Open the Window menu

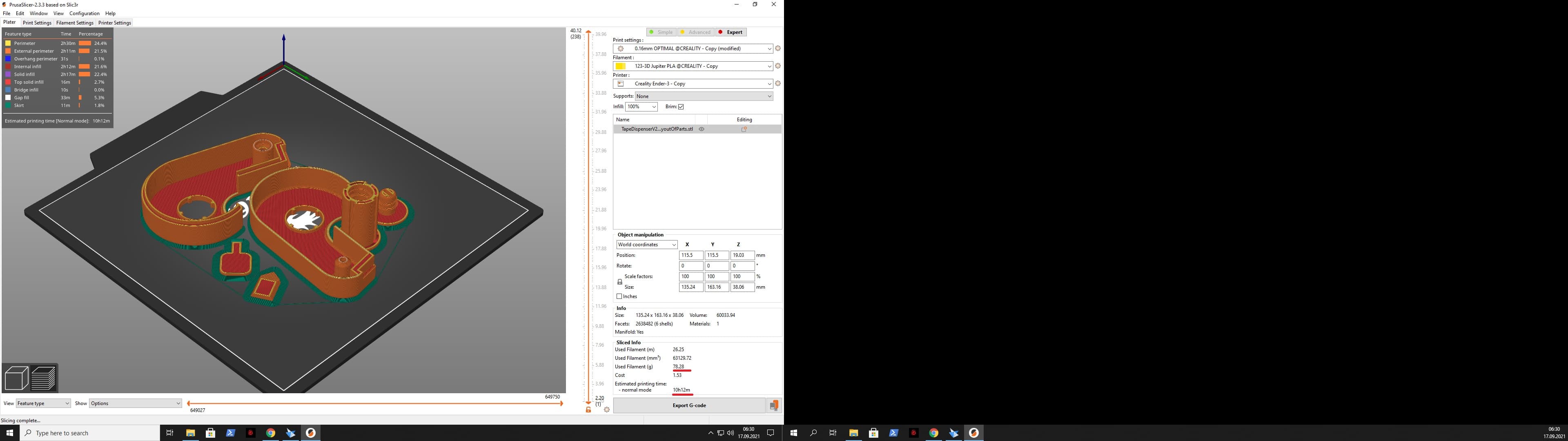point(38,13)
